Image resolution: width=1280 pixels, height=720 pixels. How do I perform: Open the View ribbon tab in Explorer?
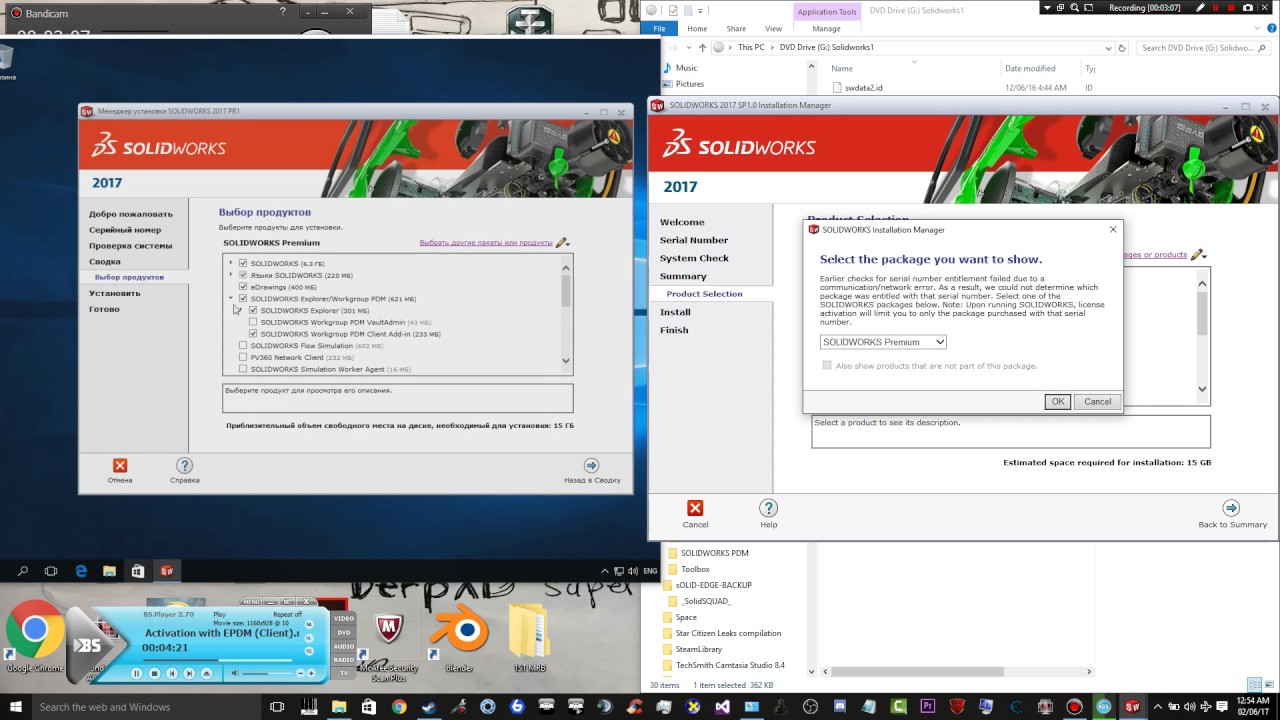click(774, 29)
